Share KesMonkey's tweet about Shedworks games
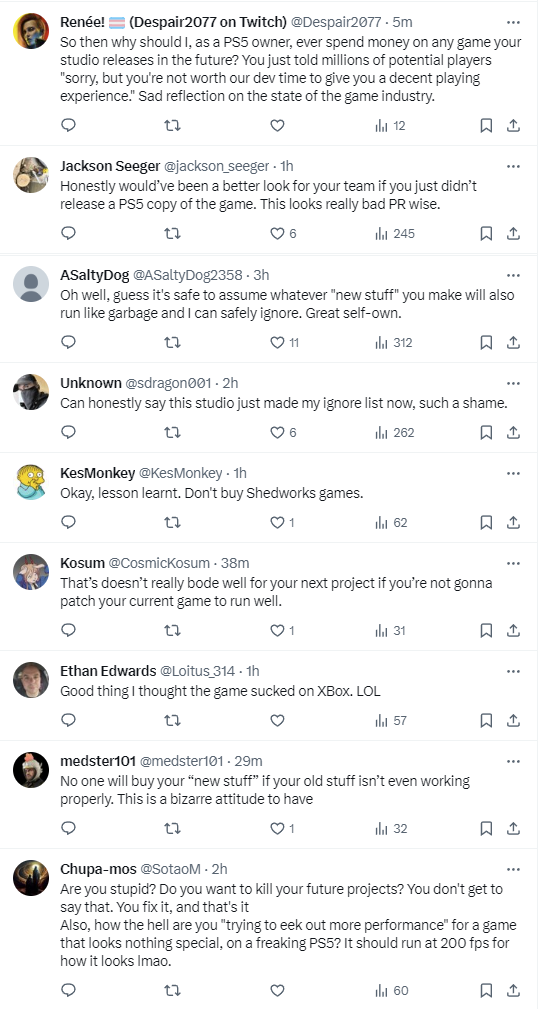Image resolution: width=538 pixels, height=1009 pixels. 513,523
